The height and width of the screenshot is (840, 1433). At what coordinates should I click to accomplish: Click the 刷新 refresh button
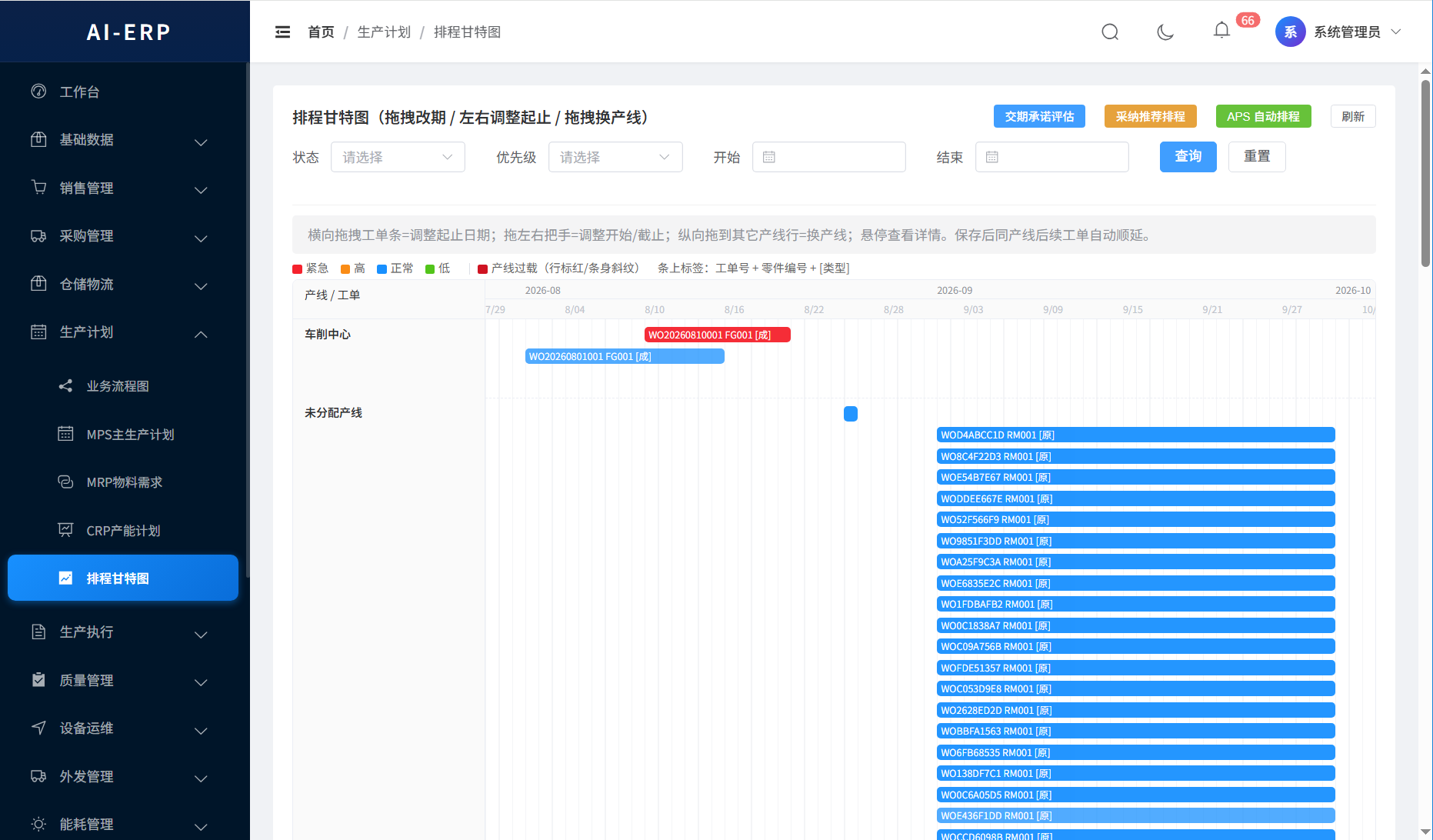click(x=1353, y=116)
